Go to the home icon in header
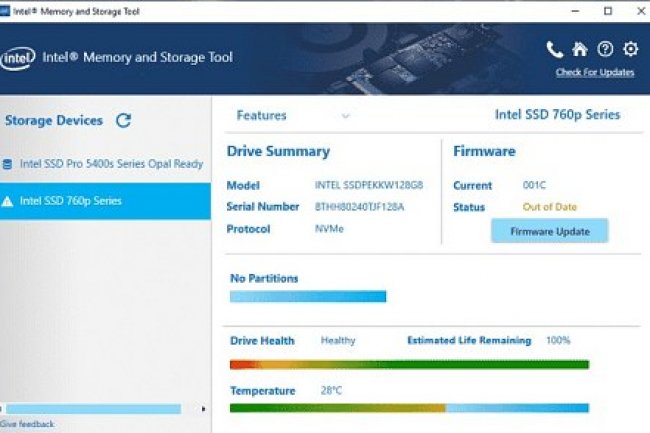 [x=580, y=49]
